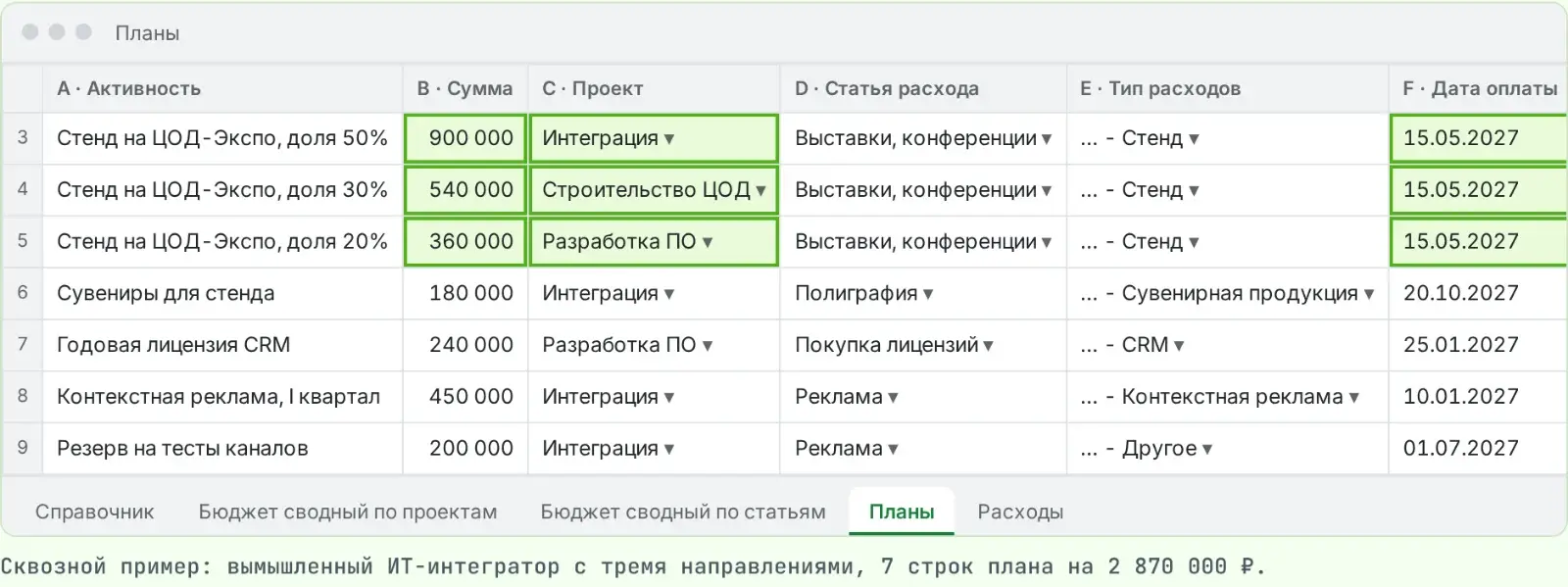Expand Покупка лицензий dropdown arrow

(x=988, y=346)
